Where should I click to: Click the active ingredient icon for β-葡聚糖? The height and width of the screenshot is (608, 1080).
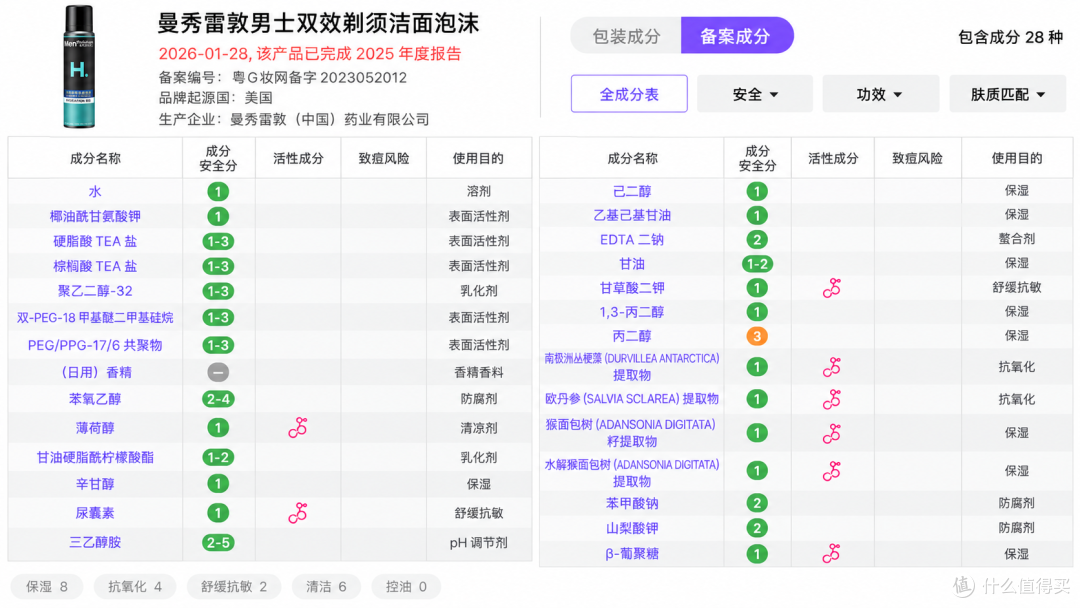pos(832,554)
